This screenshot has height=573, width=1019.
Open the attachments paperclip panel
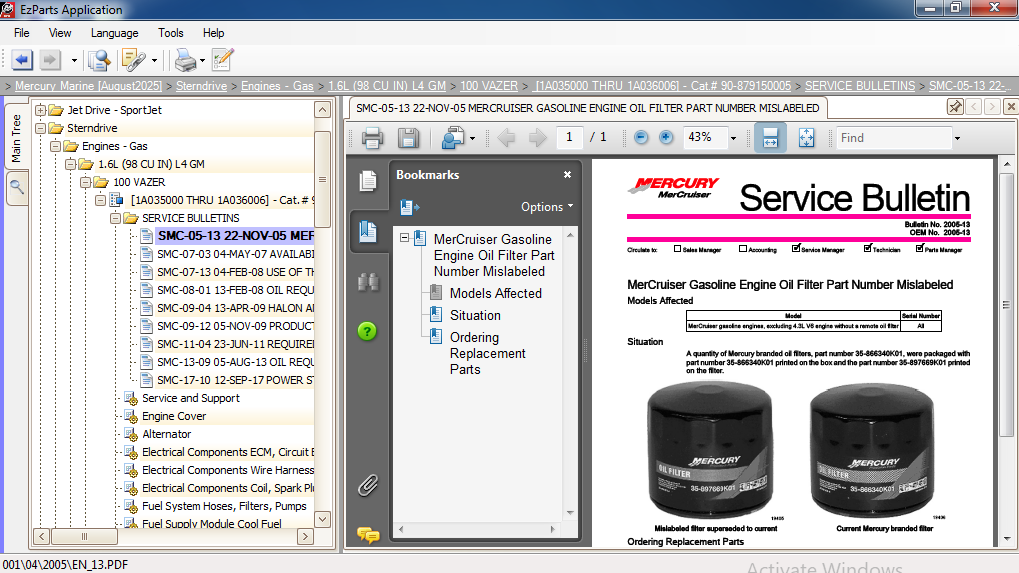[x=368, y=485]
